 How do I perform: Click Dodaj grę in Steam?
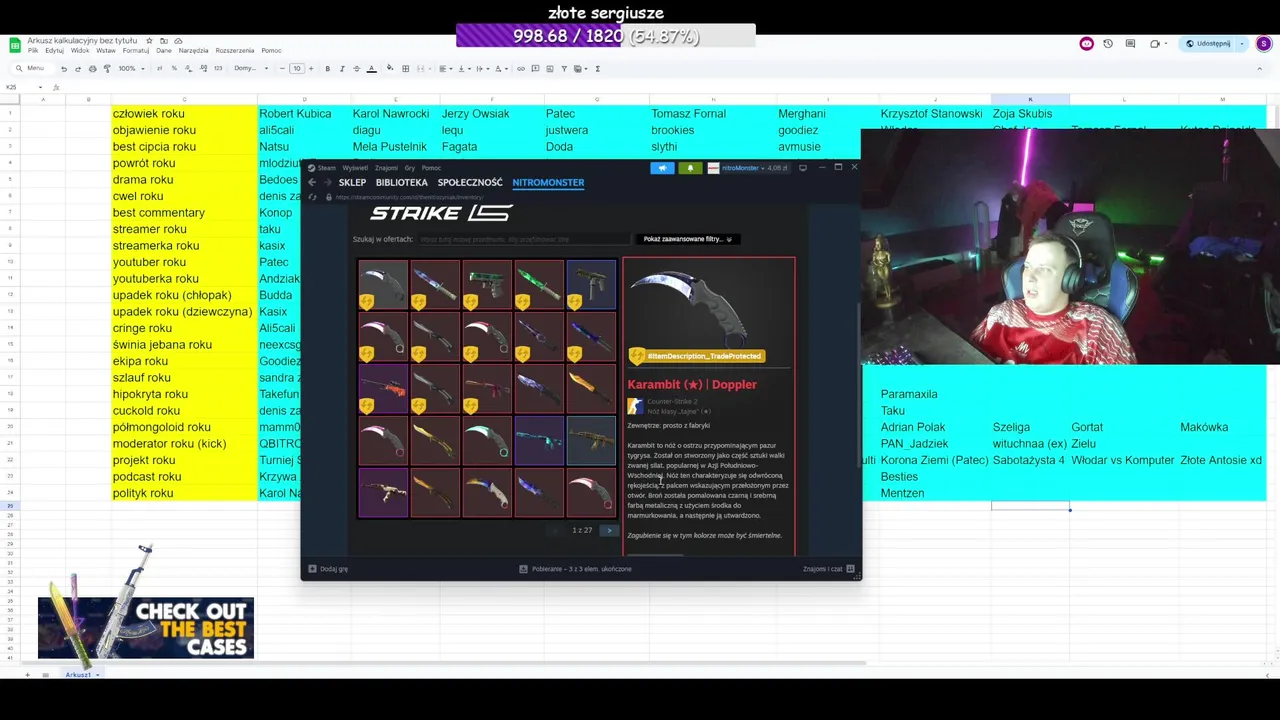coord(329,569)
